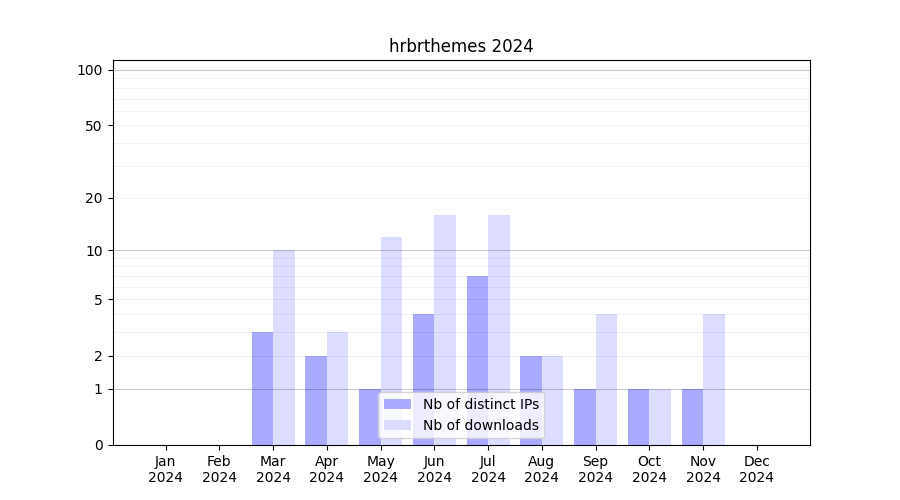Click the '100' y-axis tick label
Screen dimensions: 900x500
[x=90, y=70]
